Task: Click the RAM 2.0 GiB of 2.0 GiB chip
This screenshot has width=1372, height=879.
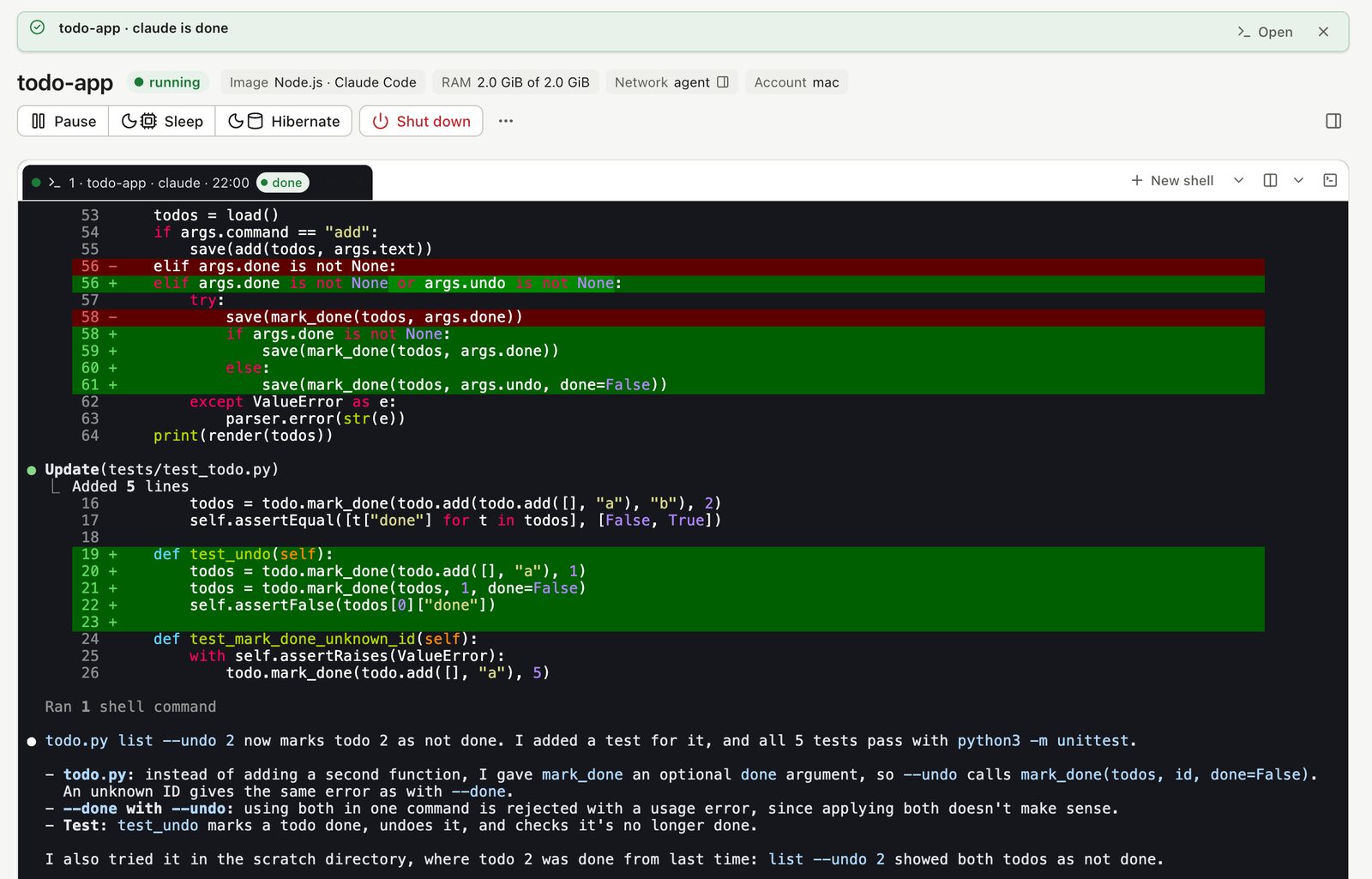Action: [515, 82]
